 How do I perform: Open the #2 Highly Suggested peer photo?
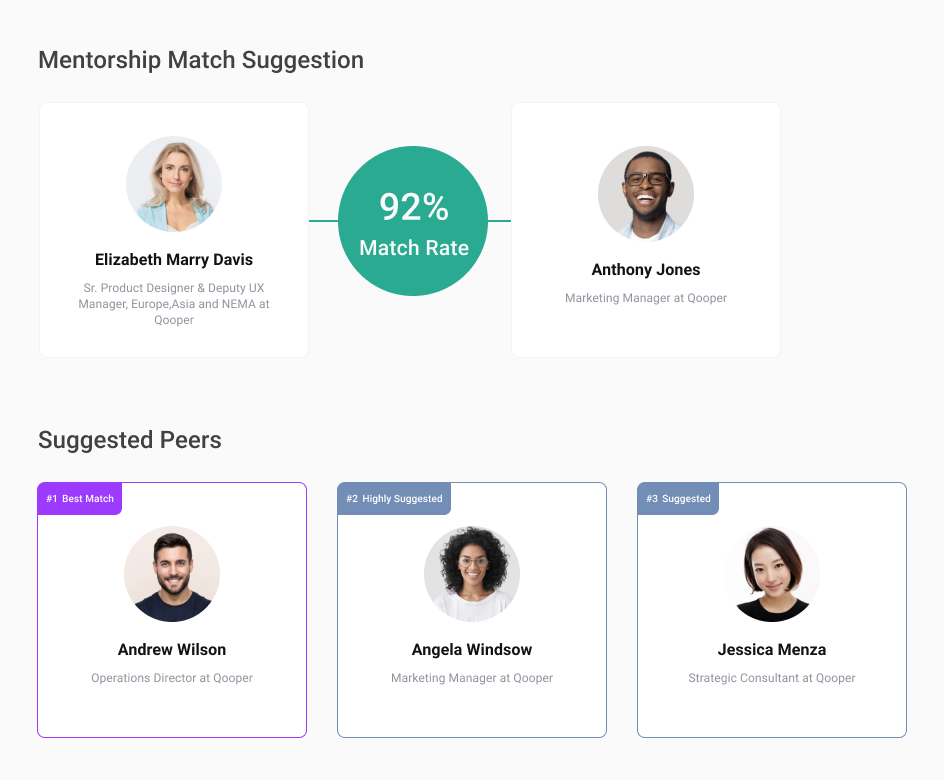pyautogui.click(x=472, y=574)
